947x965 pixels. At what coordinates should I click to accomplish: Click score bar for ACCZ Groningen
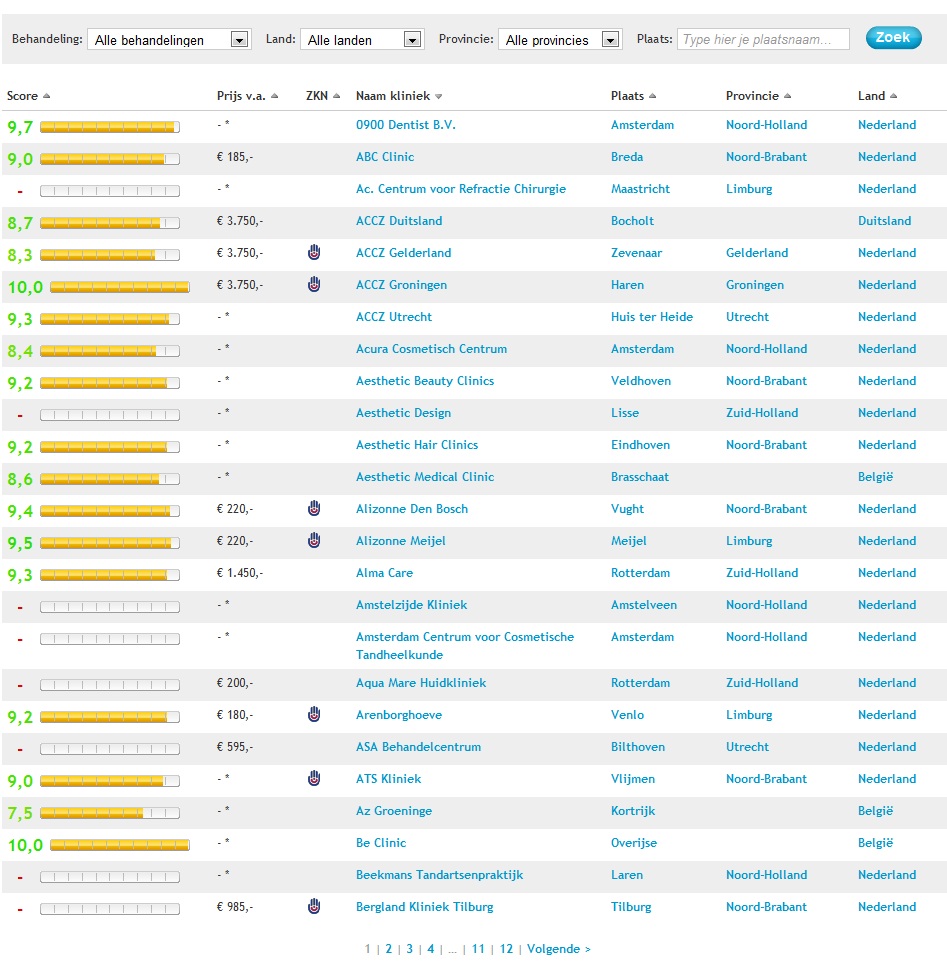119,287
